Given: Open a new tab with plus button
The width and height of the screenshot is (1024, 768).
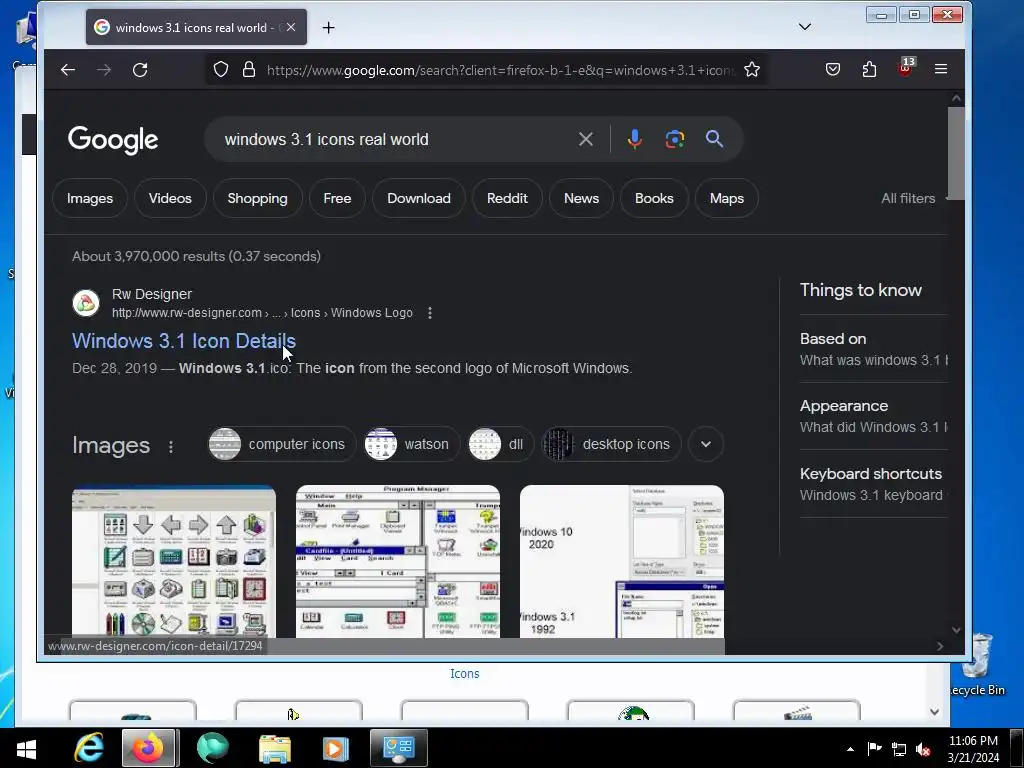Looking at the screenshot, I should tap(328, 27).
